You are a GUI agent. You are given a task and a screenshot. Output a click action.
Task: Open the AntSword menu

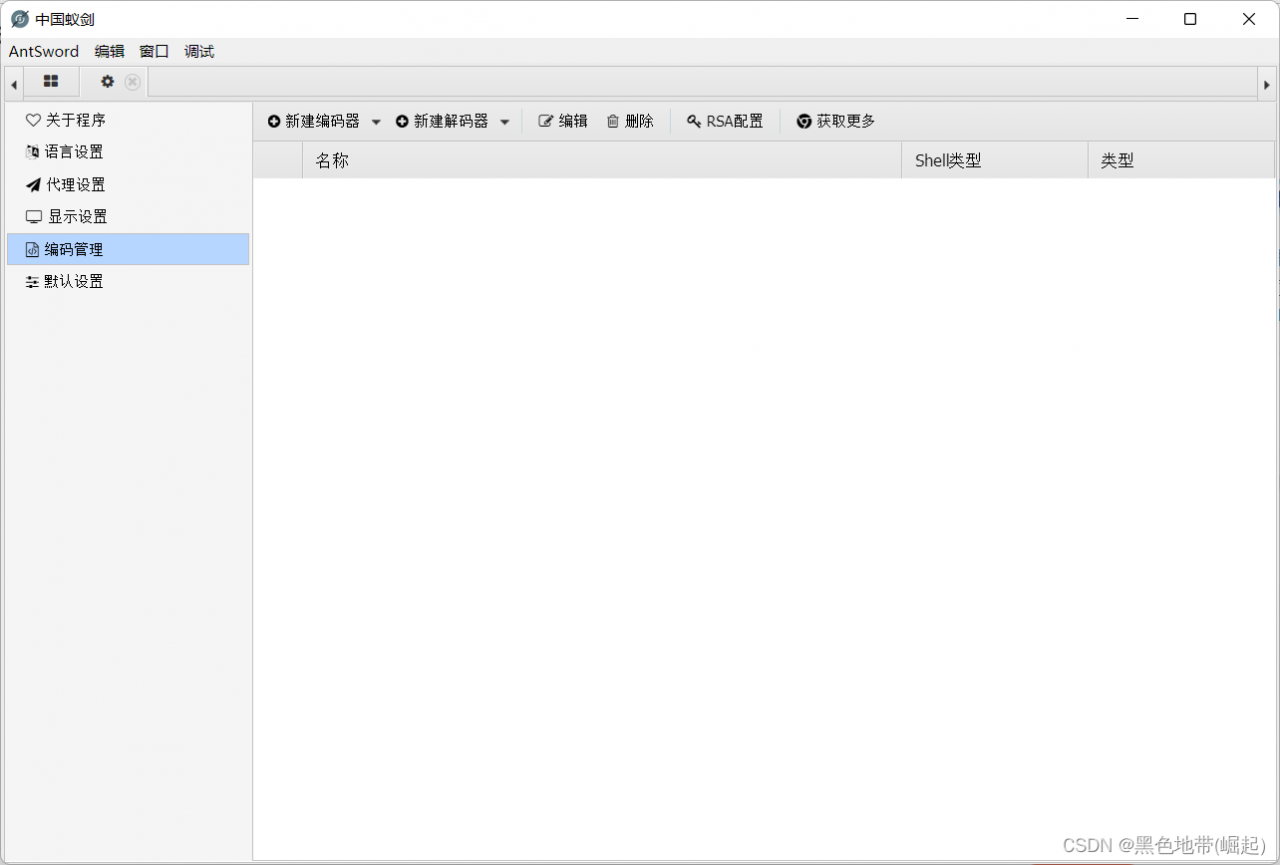point(44,51)
